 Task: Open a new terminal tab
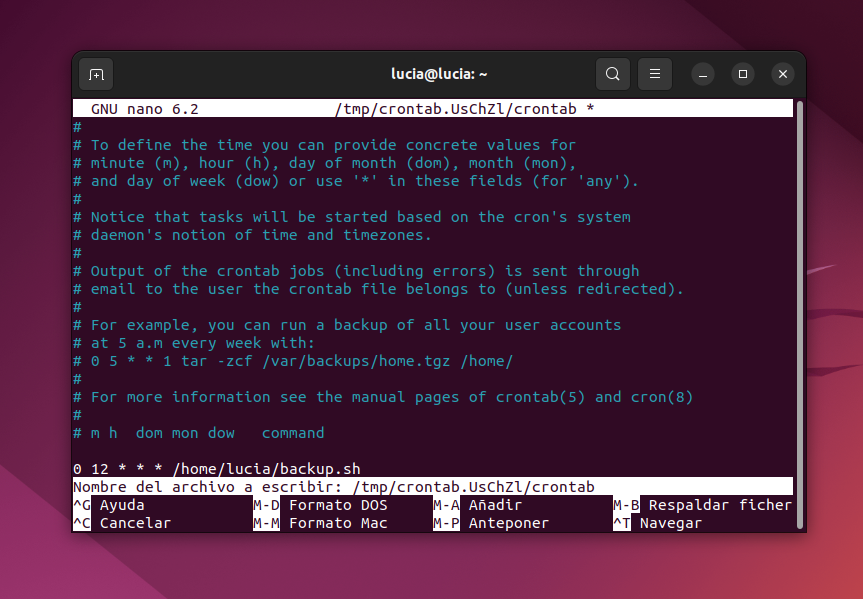click(x=96, y=73)
